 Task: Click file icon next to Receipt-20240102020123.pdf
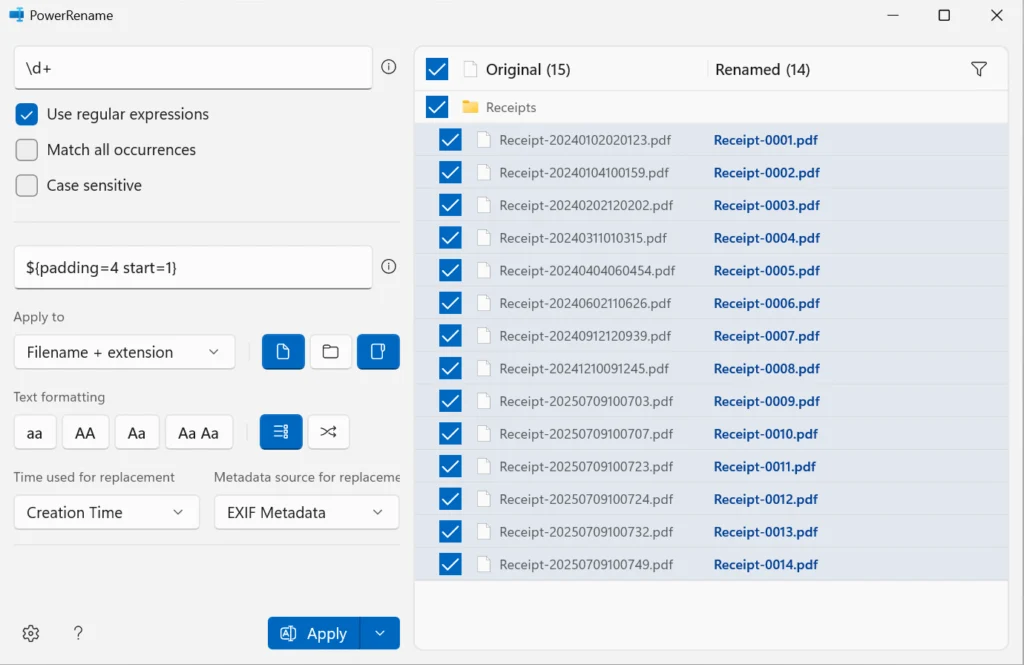pyautogui.click(x=483, y=140)
